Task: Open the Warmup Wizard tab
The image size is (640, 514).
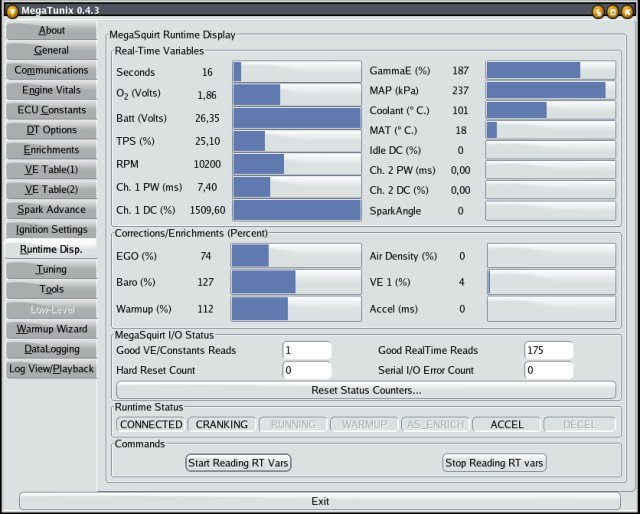Action: tap(51, 329)
